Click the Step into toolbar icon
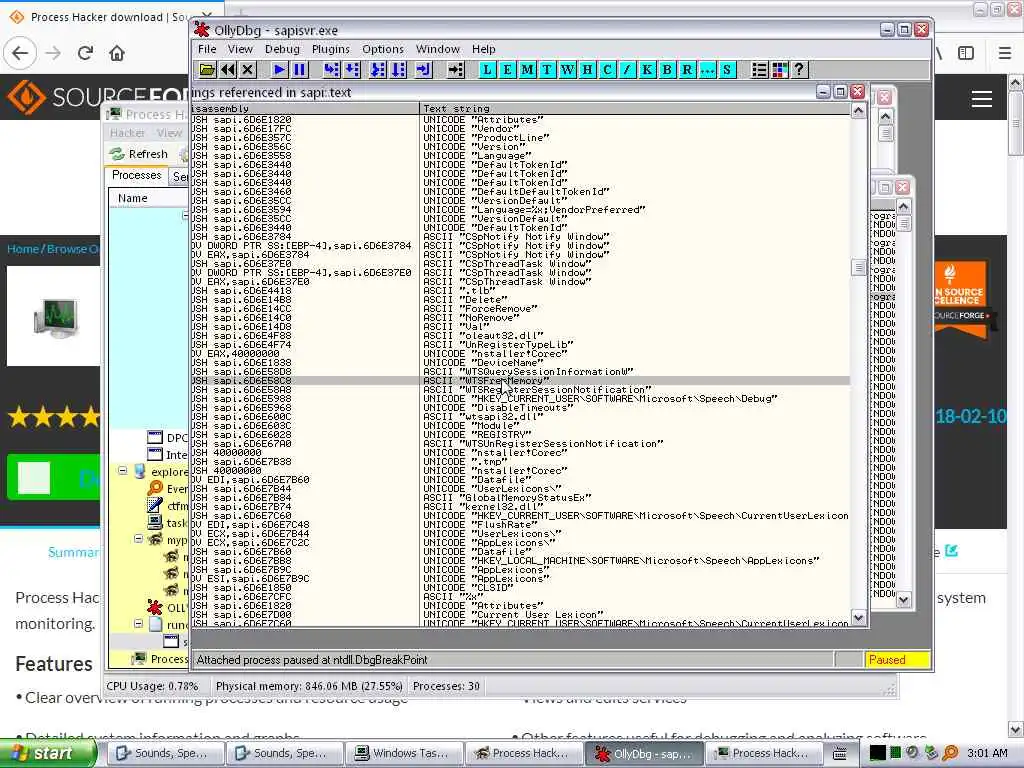Viewport: 1024px width, 768px height. [x=332, y=70]
